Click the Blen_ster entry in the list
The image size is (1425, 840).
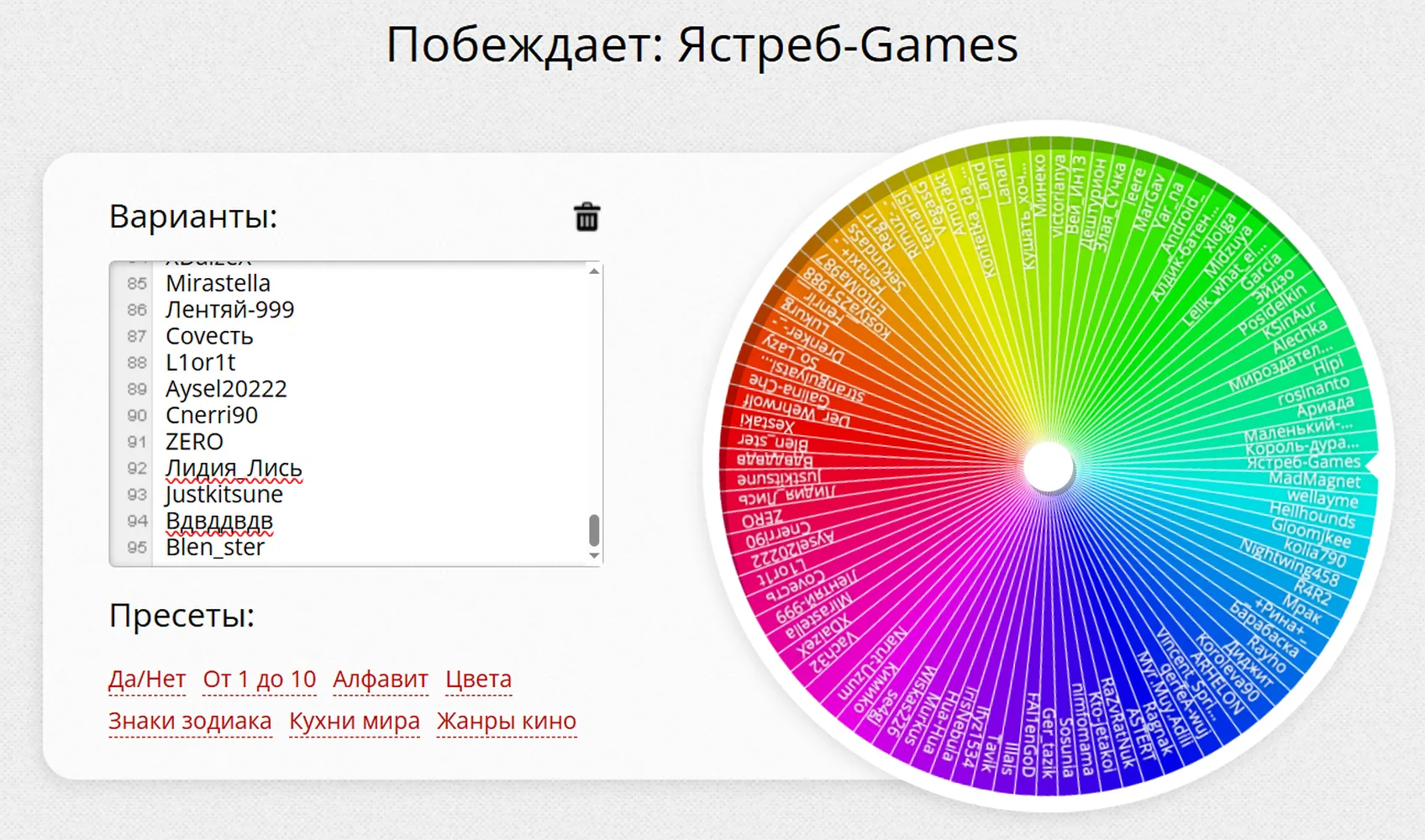click(215, 547)
